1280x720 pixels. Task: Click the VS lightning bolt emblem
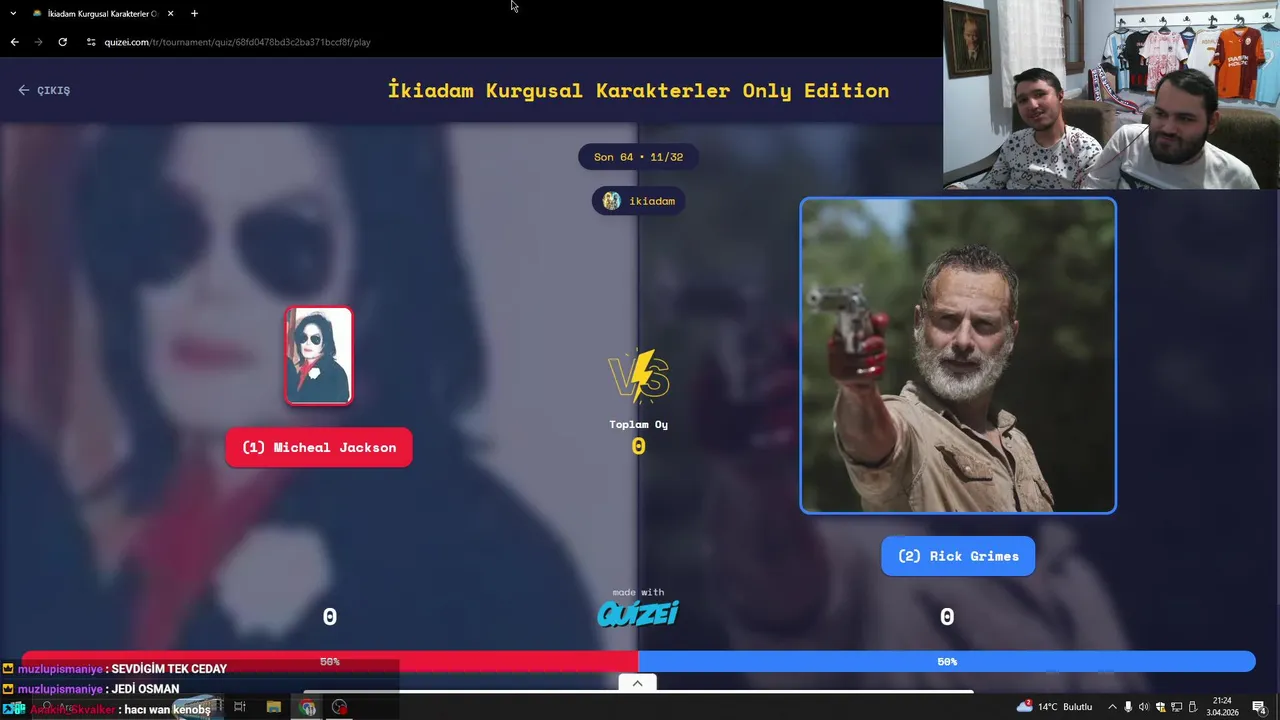(638, 376)
